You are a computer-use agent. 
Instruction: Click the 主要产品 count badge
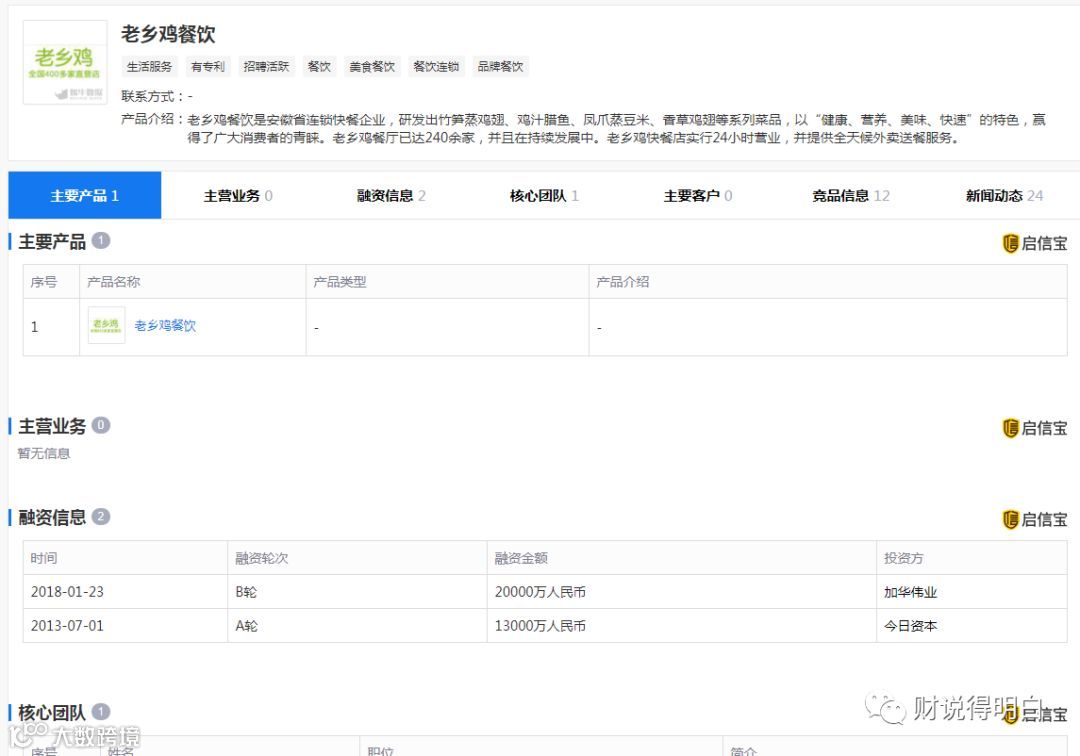point(101,240)
